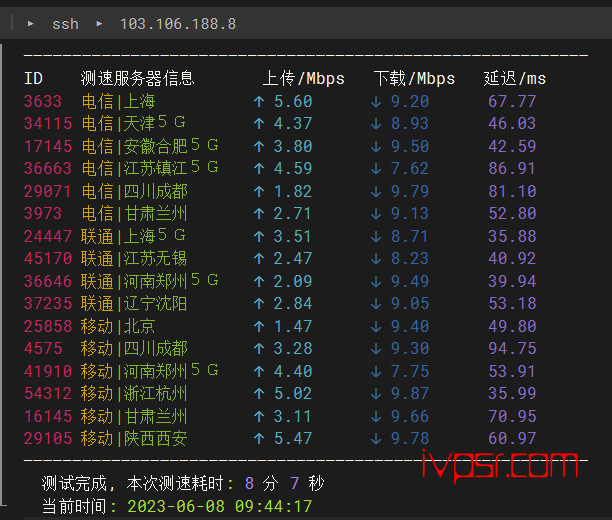Click server ID 36646

(x=48, y=281)
